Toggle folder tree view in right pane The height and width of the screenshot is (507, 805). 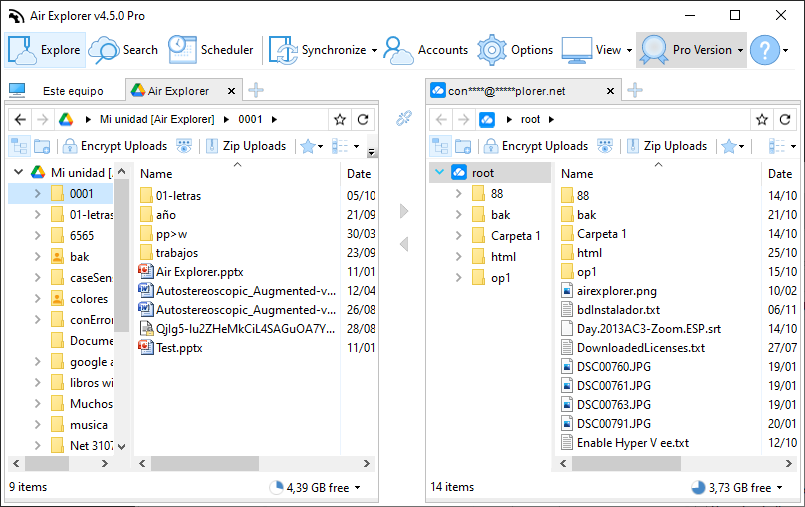coord(440,146)
